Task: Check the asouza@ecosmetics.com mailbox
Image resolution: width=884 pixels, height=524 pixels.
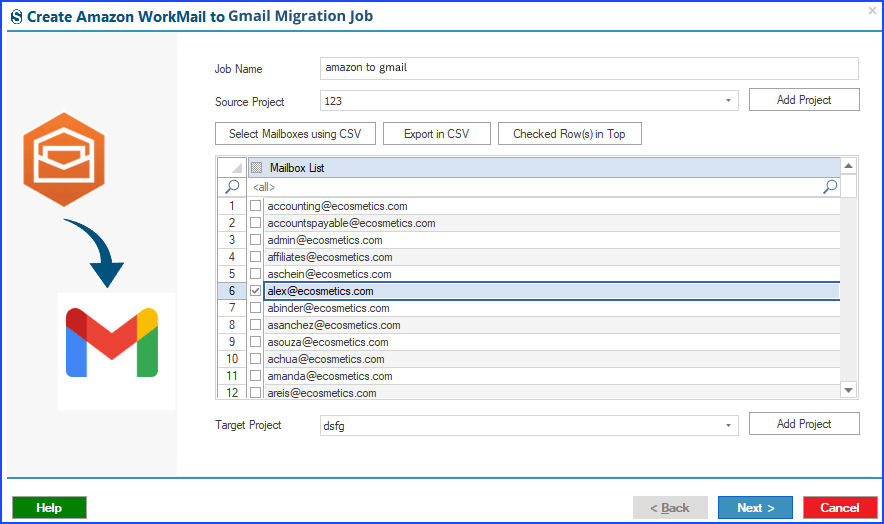Action: 255,342
